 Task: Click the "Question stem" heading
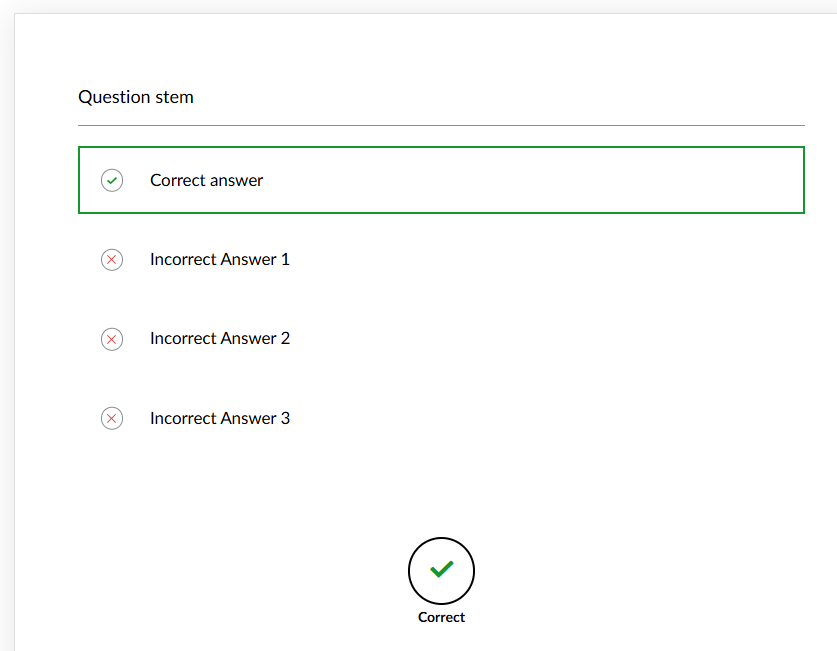click(136, 97)
